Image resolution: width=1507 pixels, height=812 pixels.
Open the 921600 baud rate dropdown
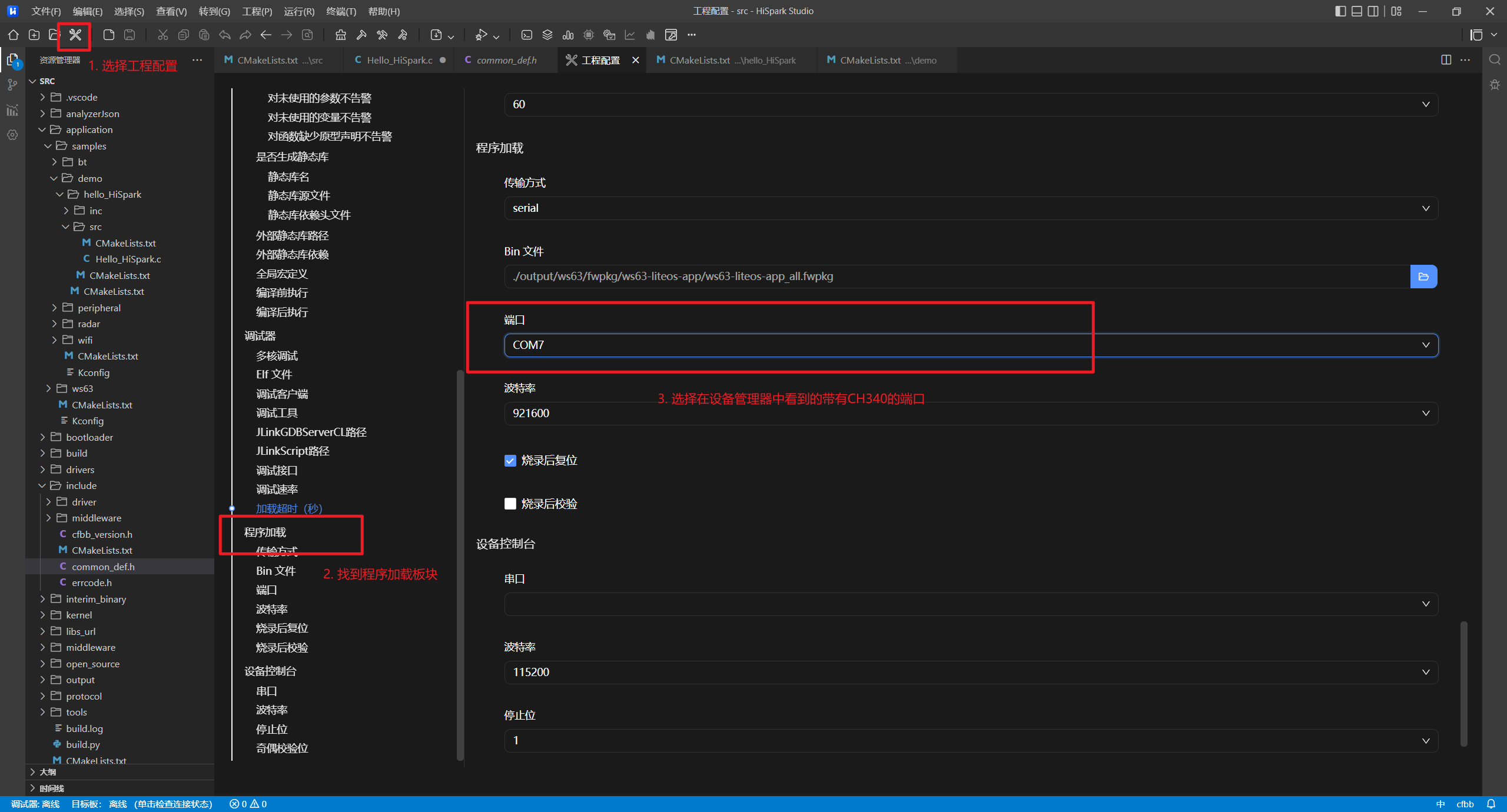coord(970,414)
